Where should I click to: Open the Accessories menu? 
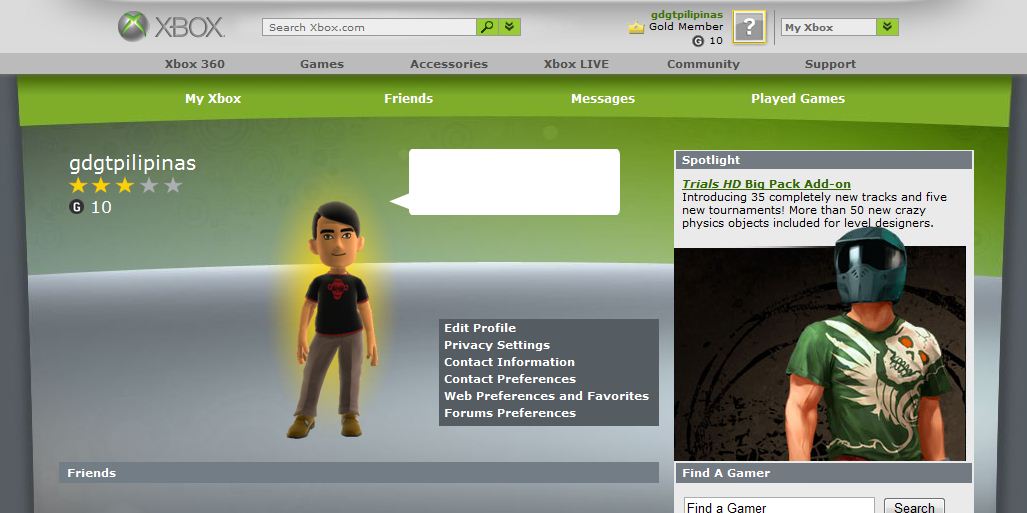point(449,64)
